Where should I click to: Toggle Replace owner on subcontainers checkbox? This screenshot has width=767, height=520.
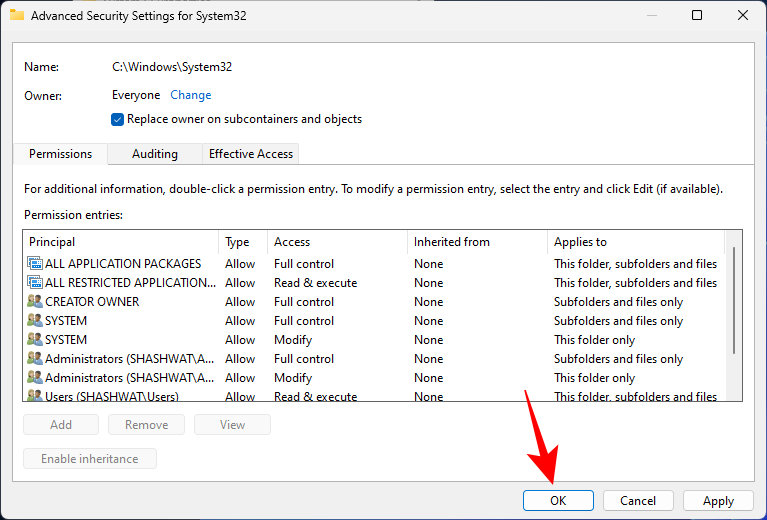click(x=118, y=119)
